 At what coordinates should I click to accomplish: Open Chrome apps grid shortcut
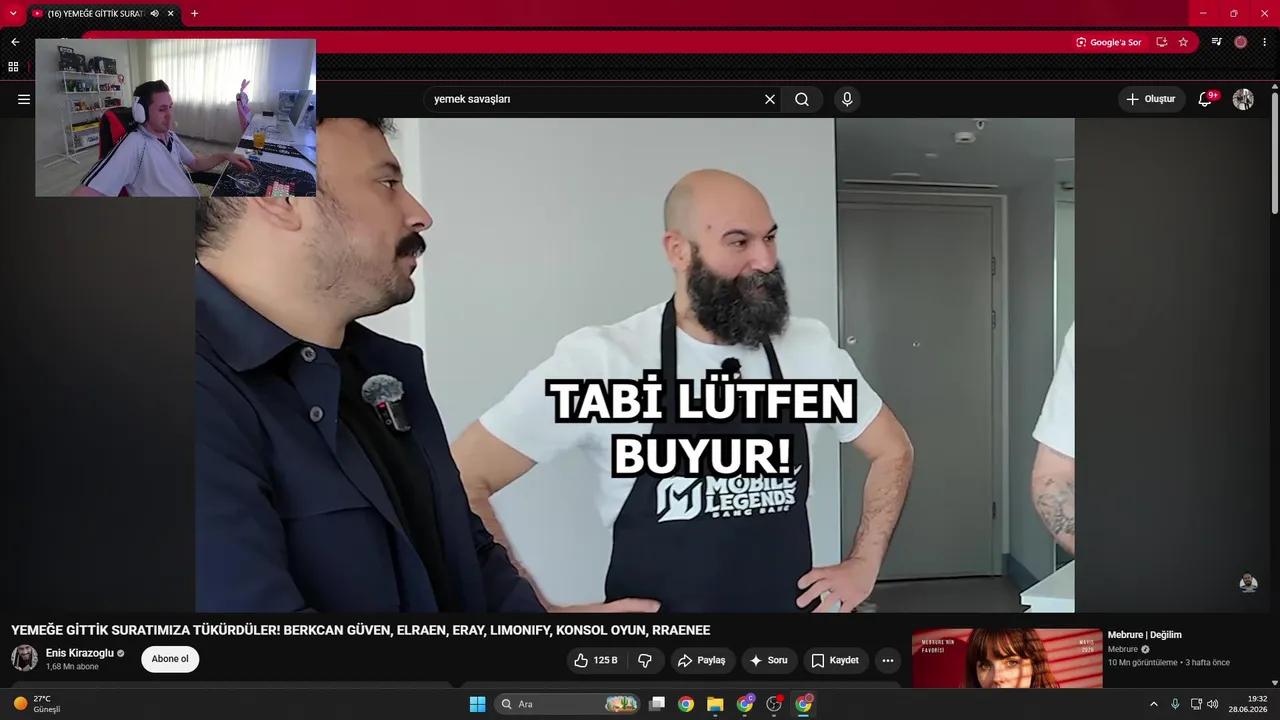click(13, 67)
